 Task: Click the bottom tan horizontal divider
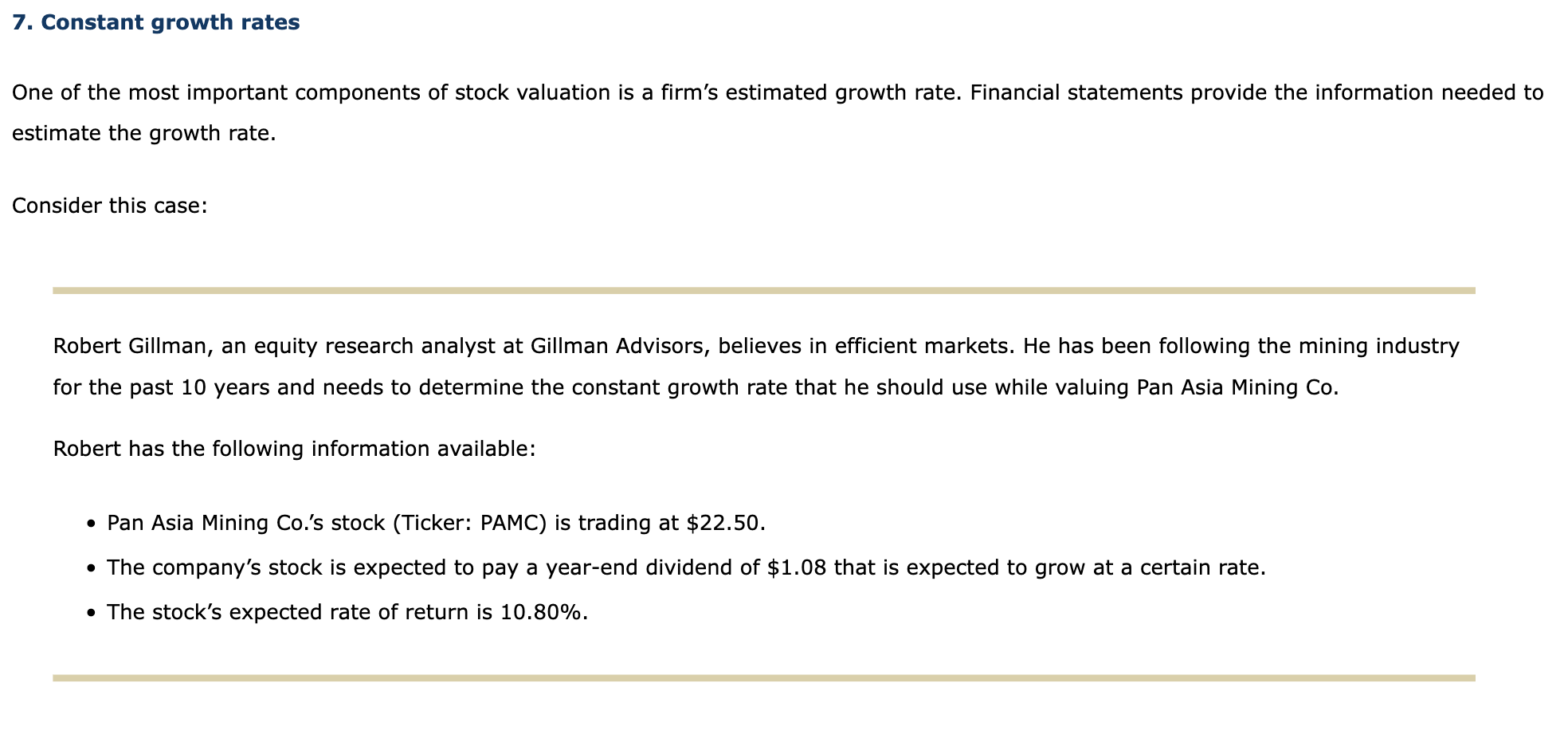(x=764, y=678)
